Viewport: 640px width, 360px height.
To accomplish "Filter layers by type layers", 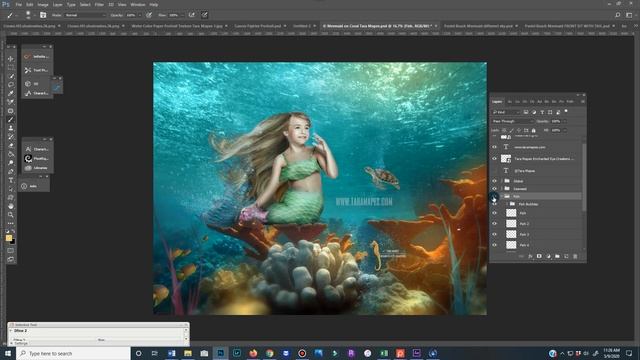I will (542, 112).
